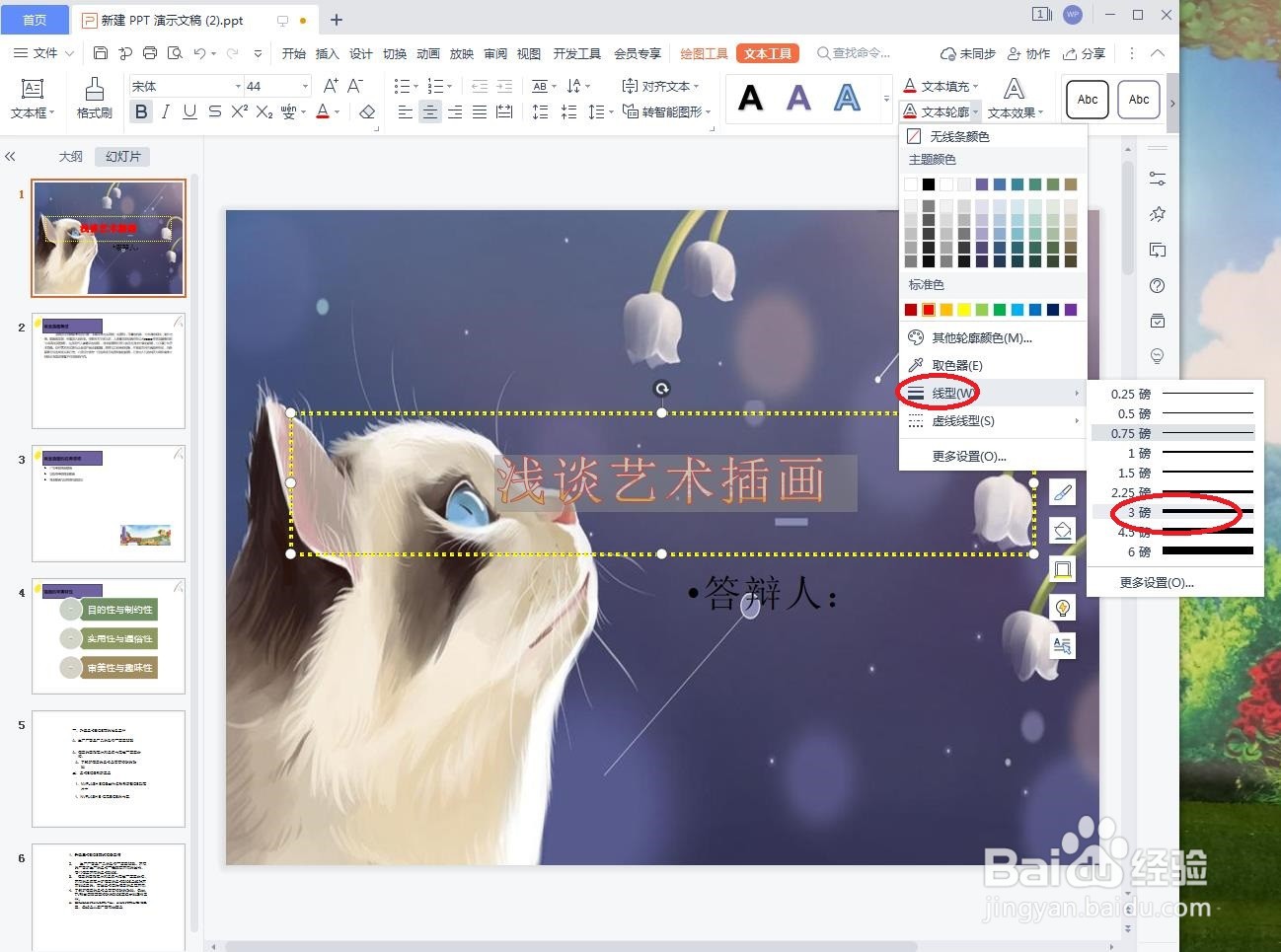Choose 取色器 eyedropper option
This screenshot has width=1281, height=952.
click(993, 365)
